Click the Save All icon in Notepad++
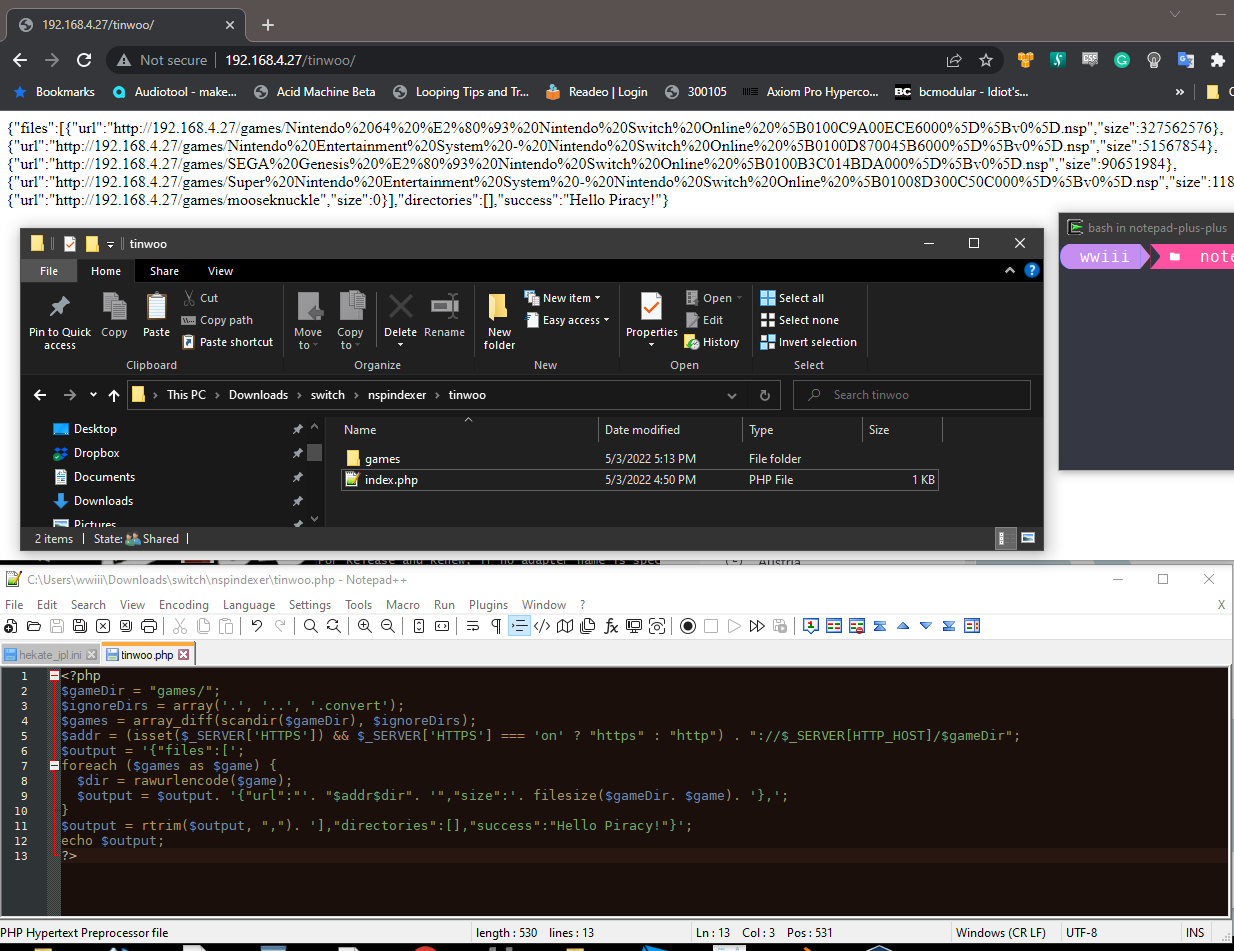 point(80,626)
